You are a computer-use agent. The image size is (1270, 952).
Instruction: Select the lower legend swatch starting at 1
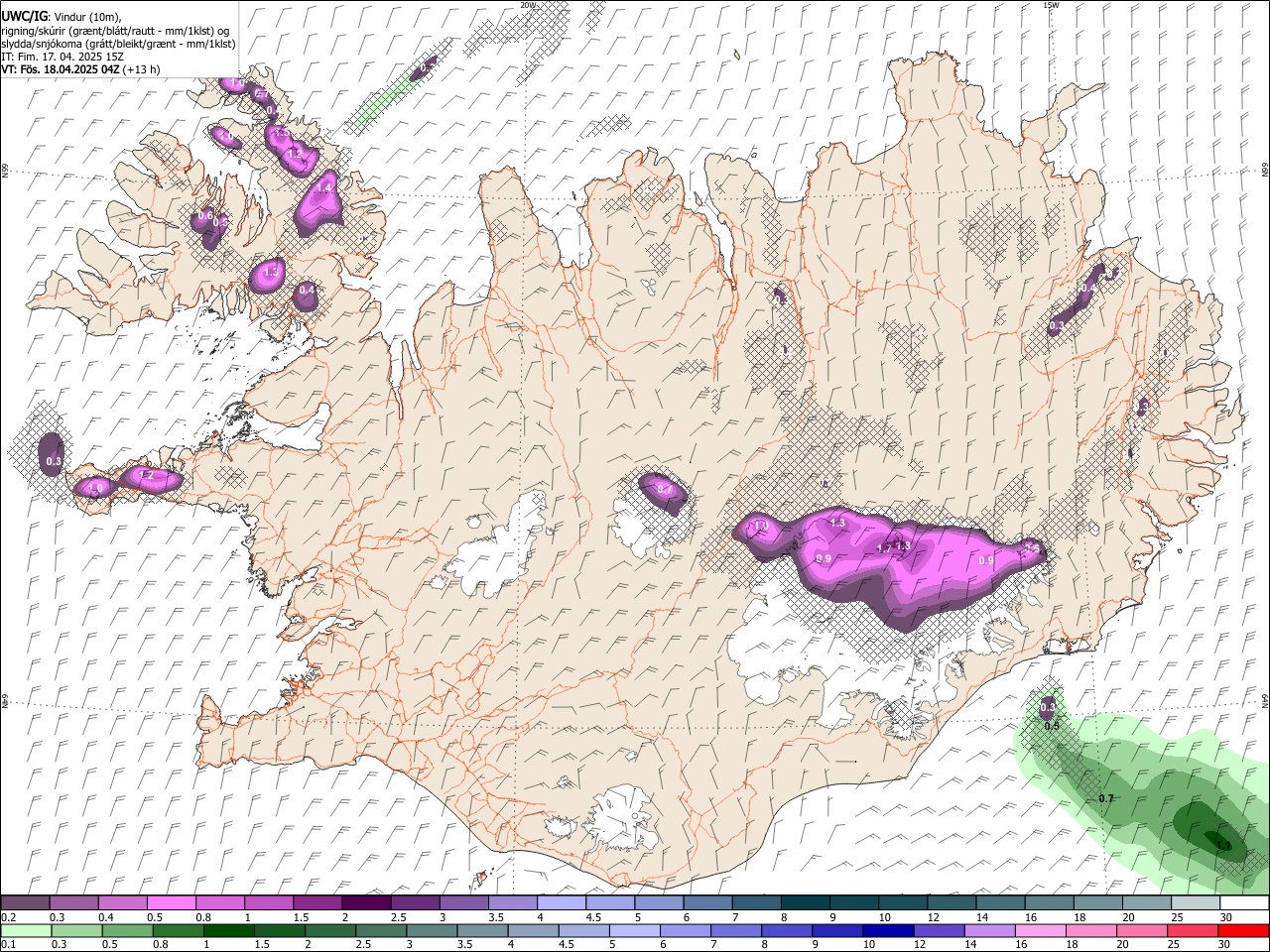pyautogui.click(x=229, y=930)
